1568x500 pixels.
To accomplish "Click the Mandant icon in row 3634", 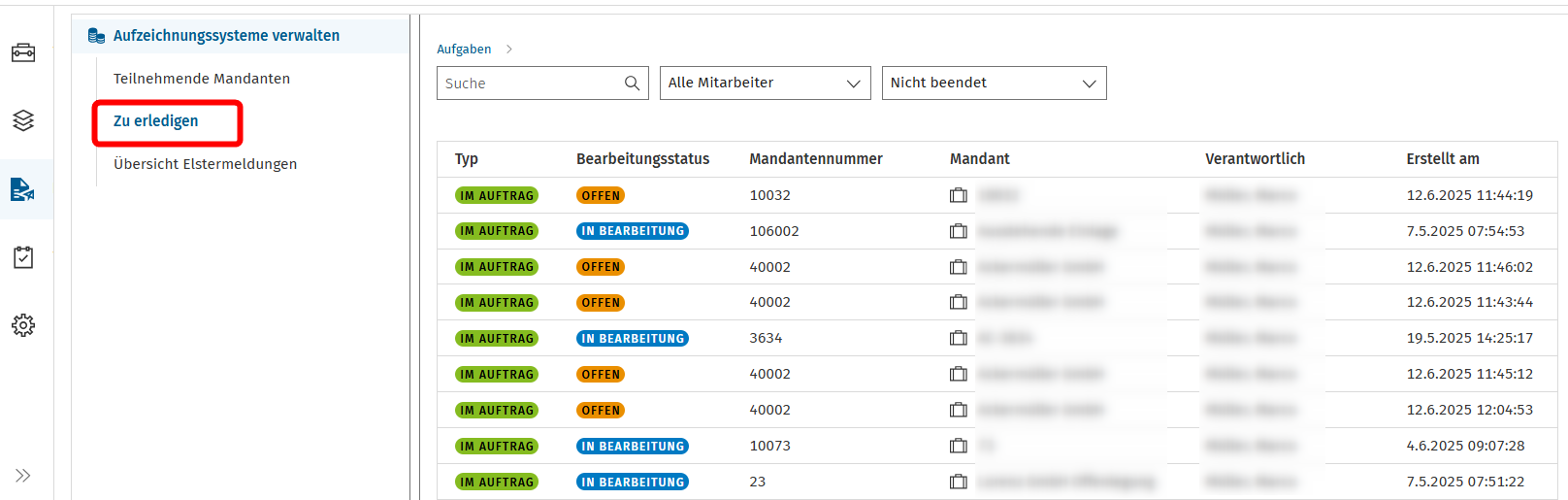I will [x=959, y=338].
